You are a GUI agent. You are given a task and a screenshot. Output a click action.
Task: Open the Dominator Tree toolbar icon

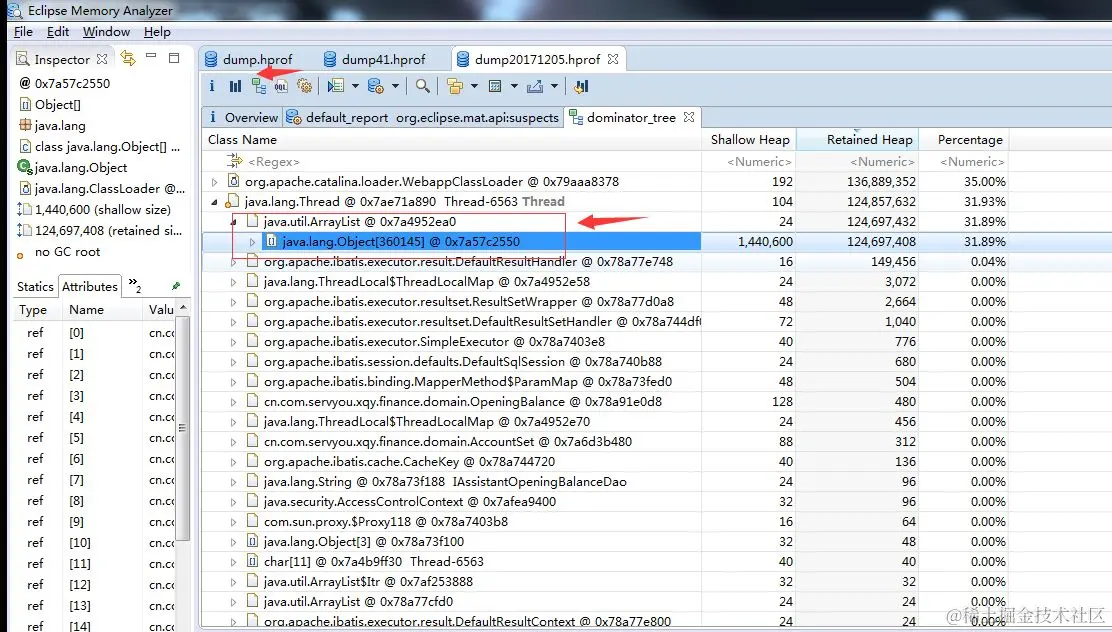click(x=259, y=86)
